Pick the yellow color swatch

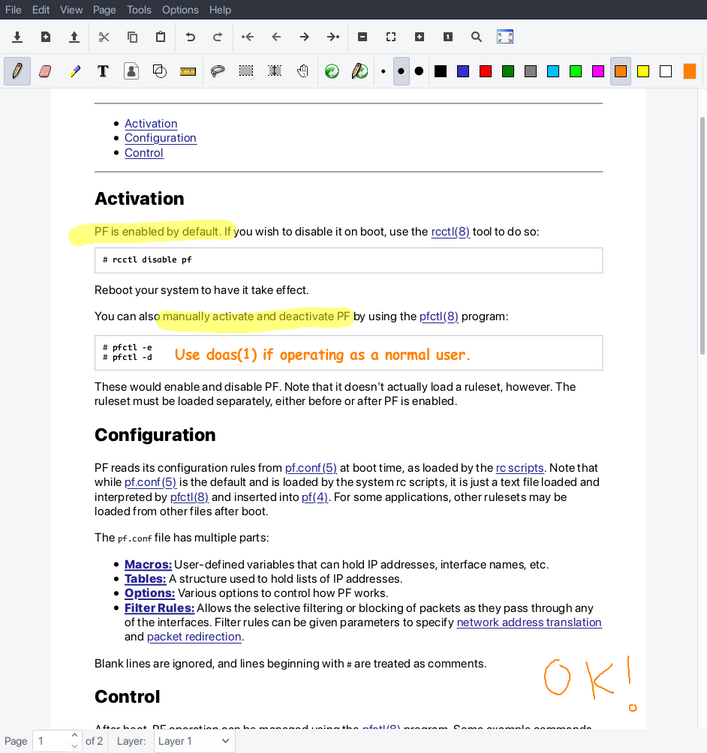(x=643, y=71)
